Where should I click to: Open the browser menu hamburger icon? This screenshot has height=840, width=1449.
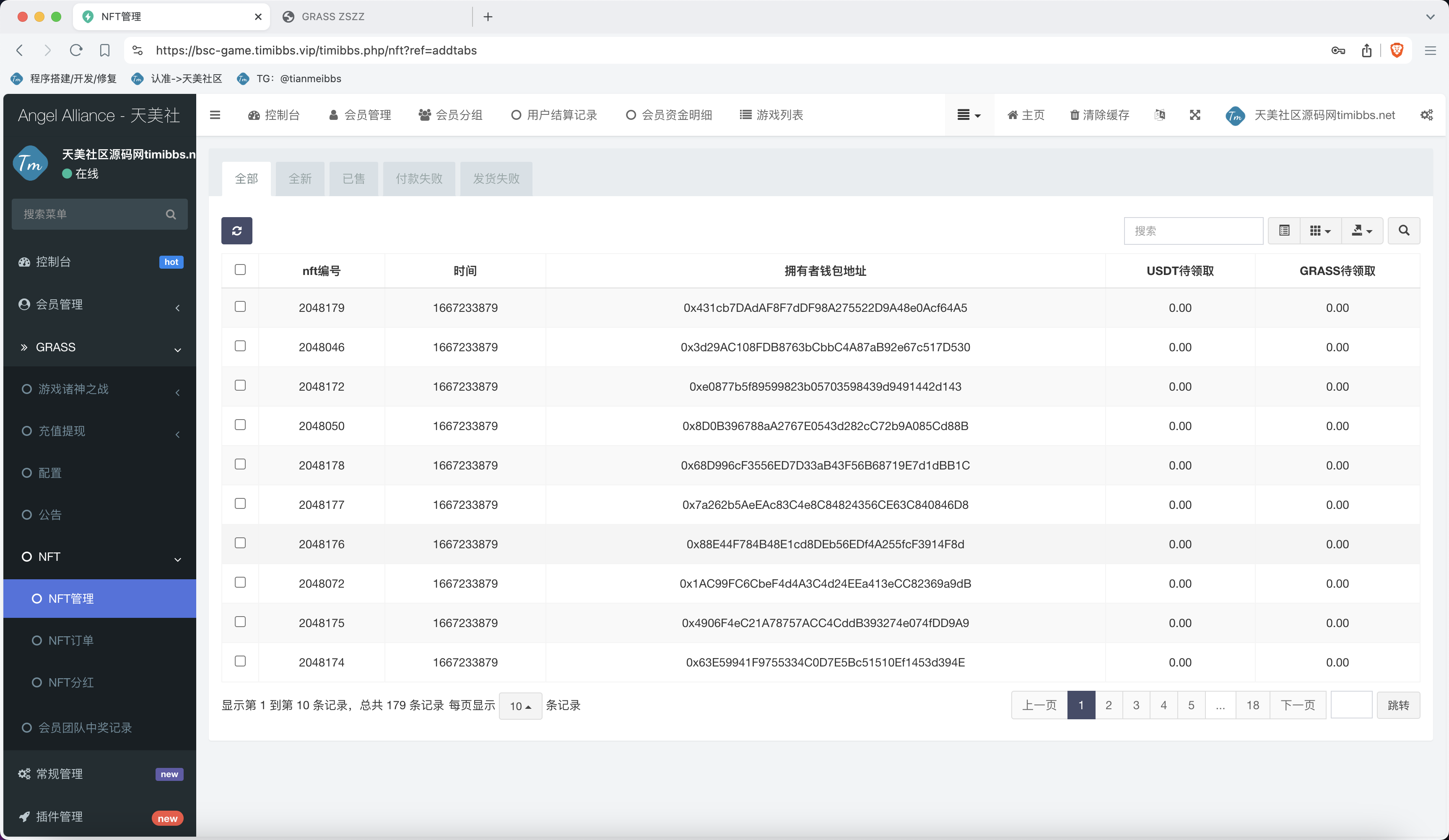tap(1431, 51)
